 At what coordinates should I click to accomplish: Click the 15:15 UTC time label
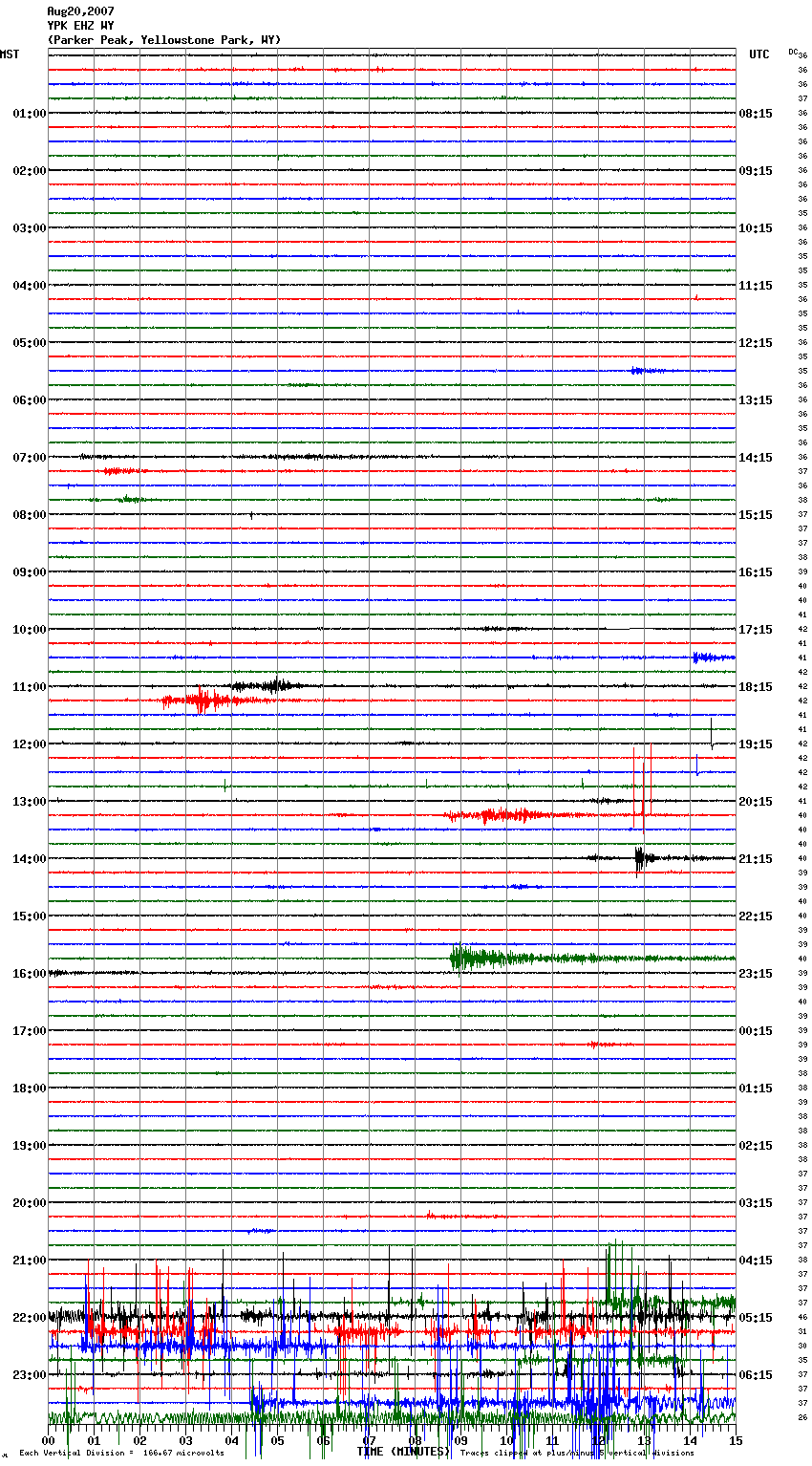point(756,515)
